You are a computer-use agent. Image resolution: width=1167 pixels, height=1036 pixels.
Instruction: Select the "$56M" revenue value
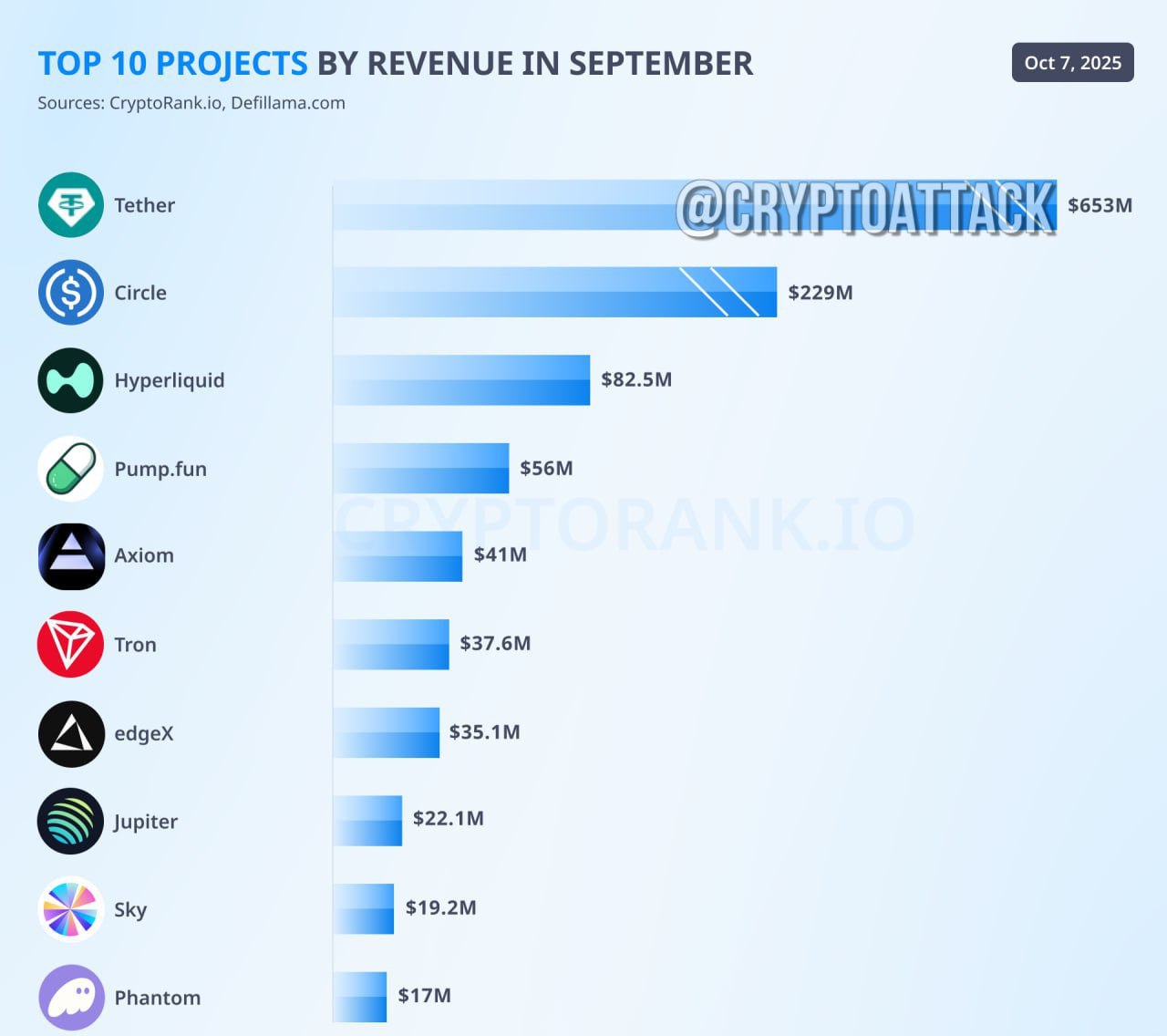coord(546,468)
